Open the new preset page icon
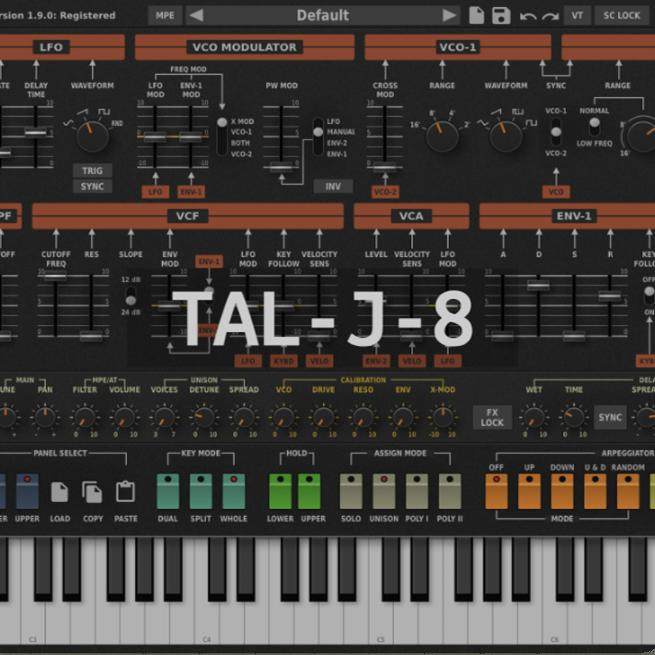 click(x=476, y=15)
